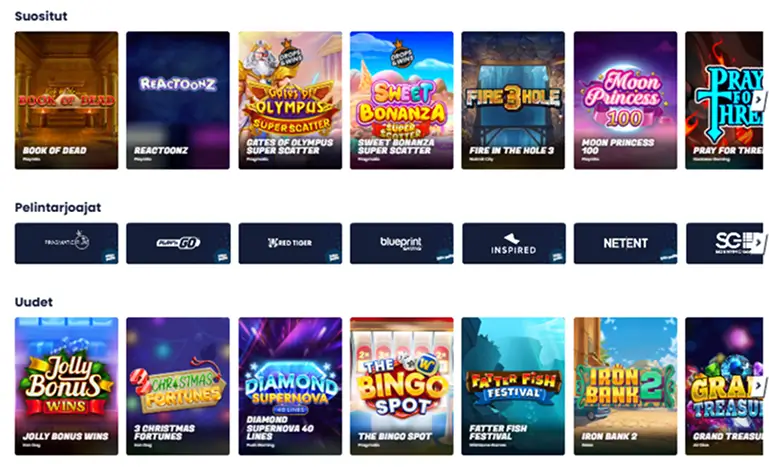Click the Pragmatic Play provider logo

[x=66, y=243]
